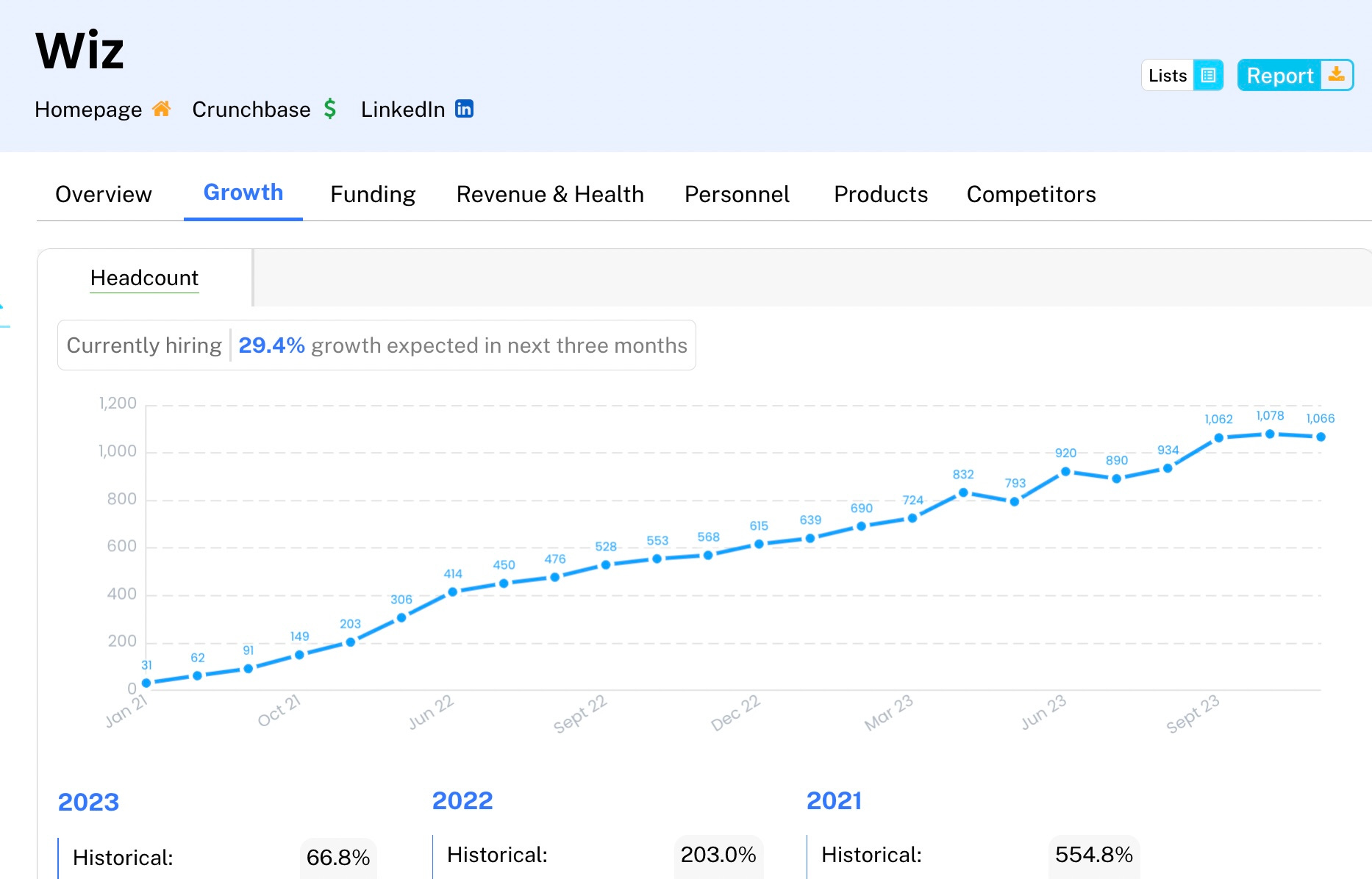
Task: Select the Growth tab
Action: (x=243, y=193)
